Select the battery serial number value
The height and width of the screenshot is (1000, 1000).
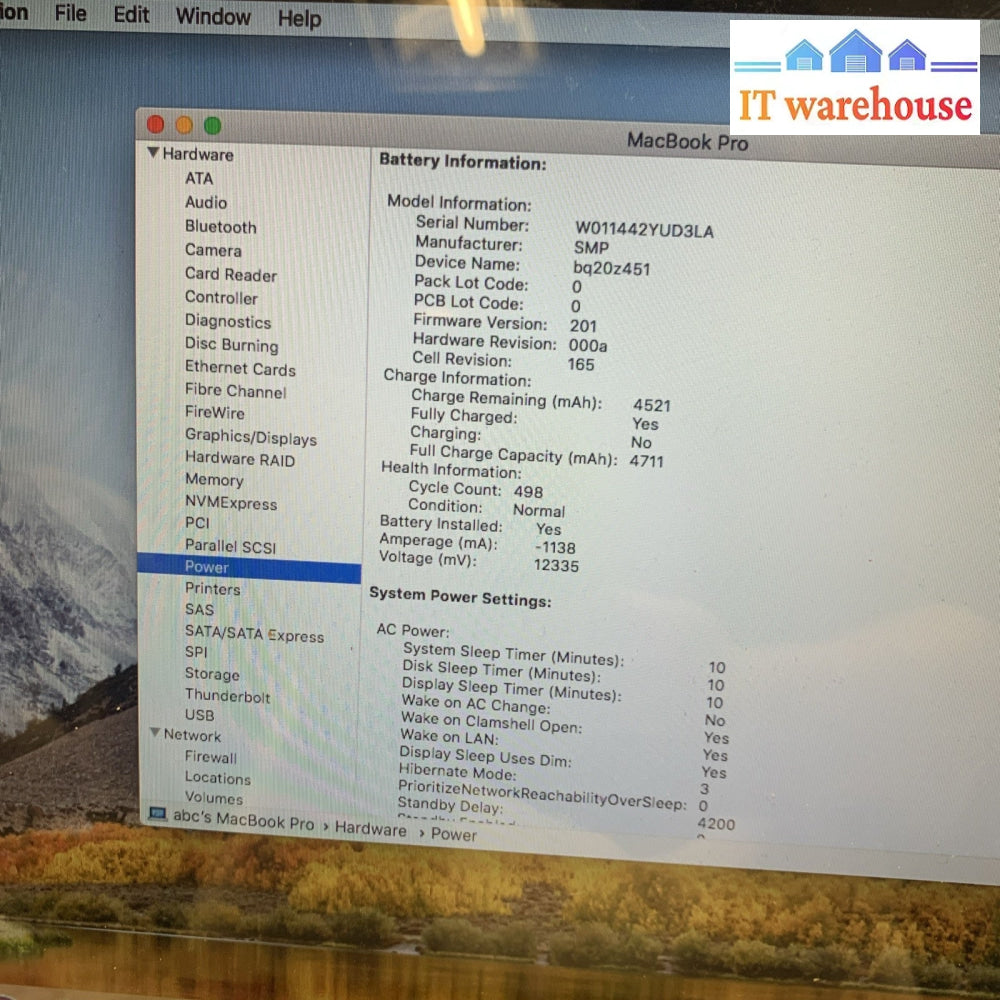pos(644,230)
